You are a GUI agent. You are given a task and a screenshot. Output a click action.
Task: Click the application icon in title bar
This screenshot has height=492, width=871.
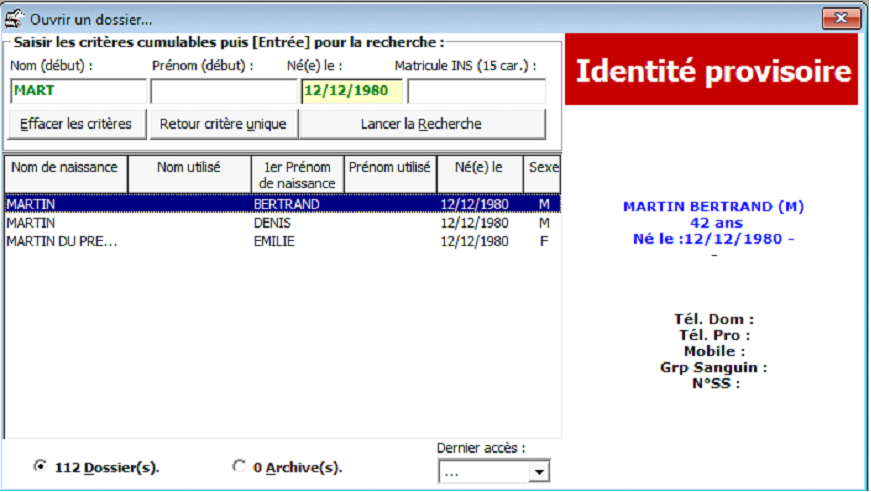(15, 19)
